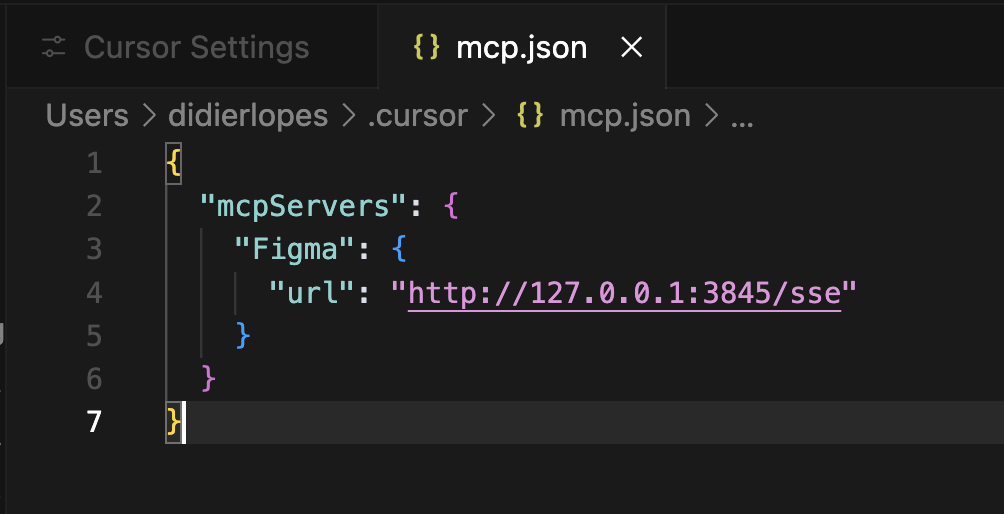Click line number 4 in the gutter
This screenshot has height=514, width=1004.
95,293
